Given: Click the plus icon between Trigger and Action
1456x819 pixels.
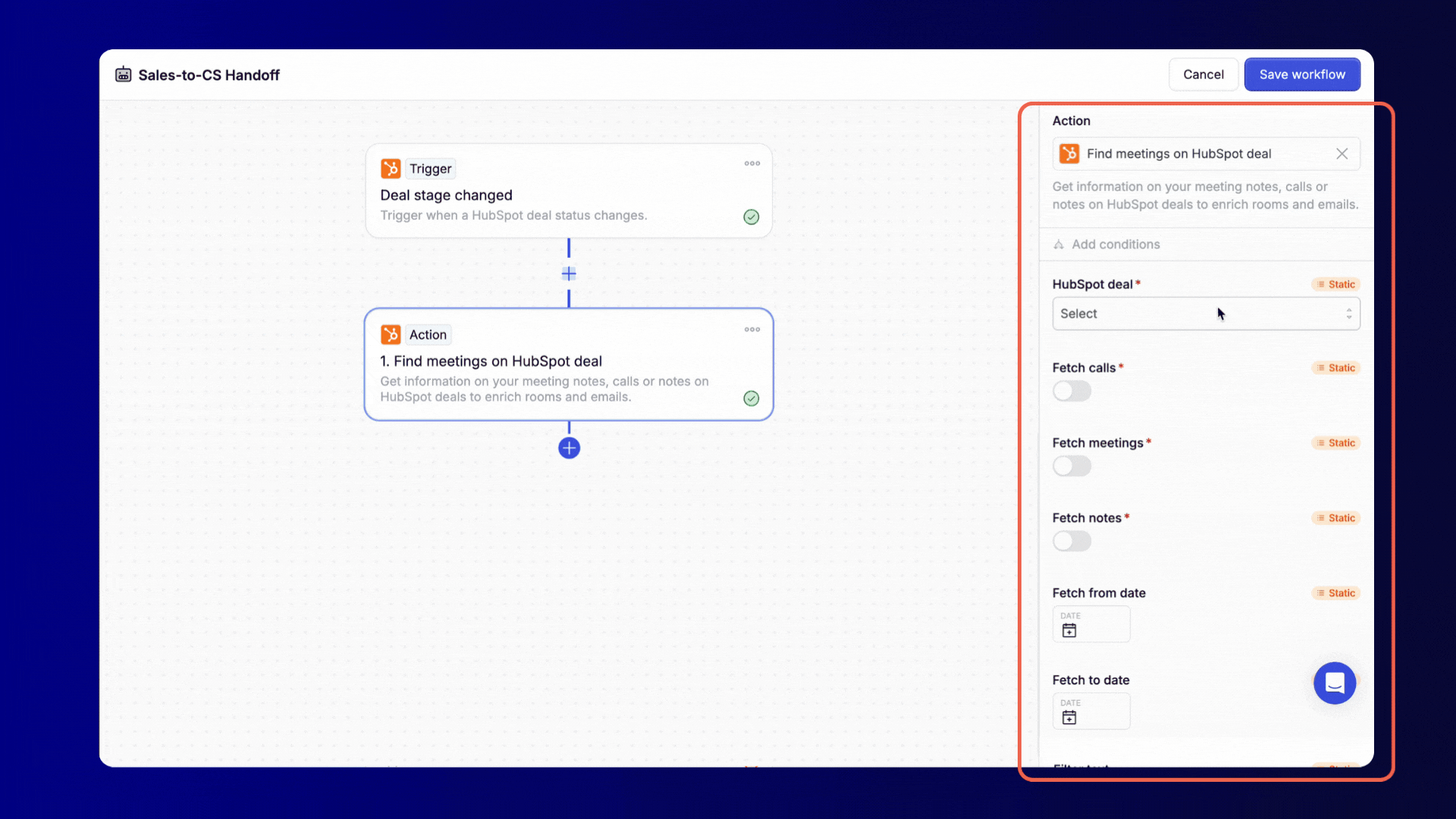Looking at the screenshot, I should [x=569, y=274].
